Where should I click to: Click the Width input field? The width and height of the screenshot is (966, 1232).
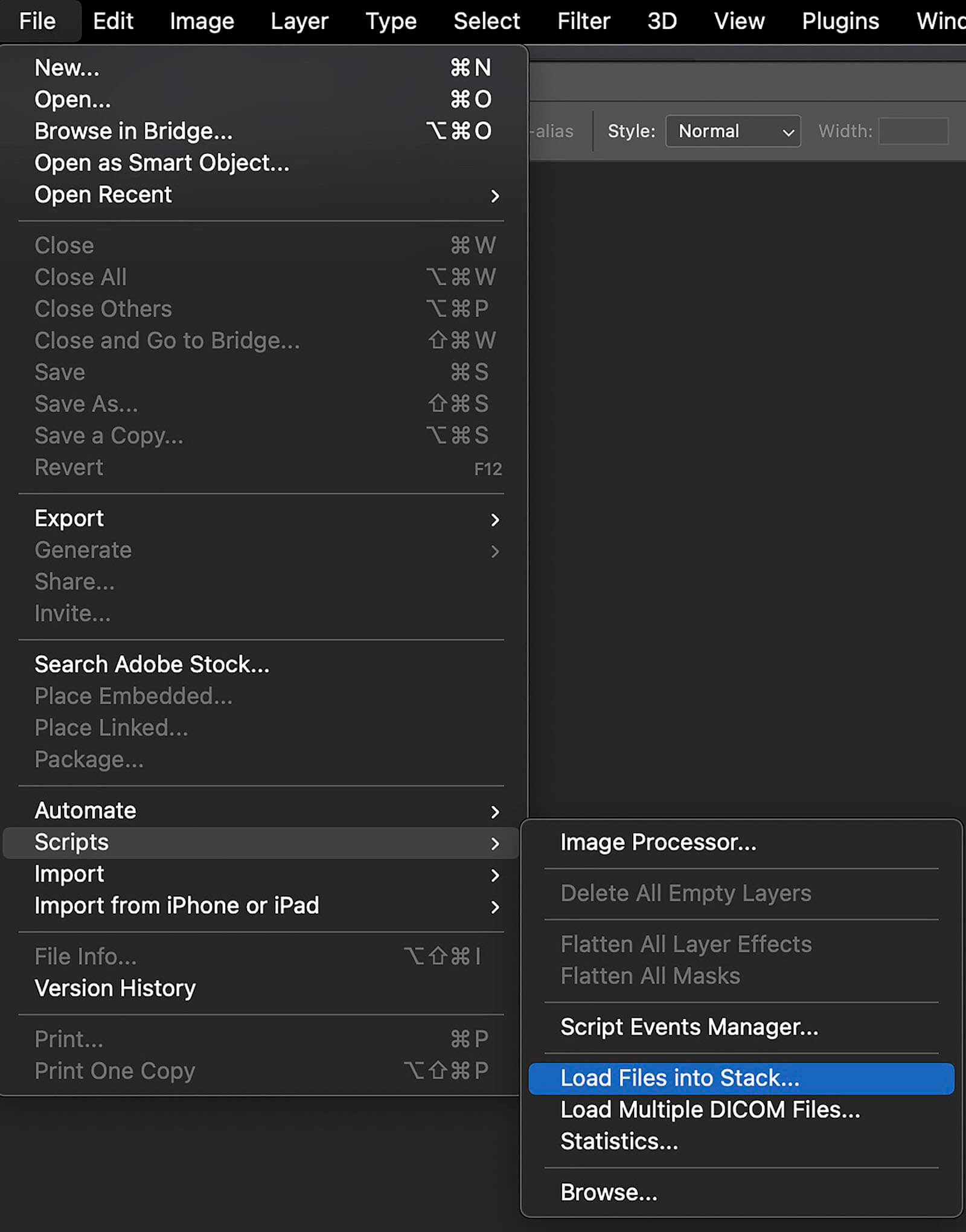[913, 131]
